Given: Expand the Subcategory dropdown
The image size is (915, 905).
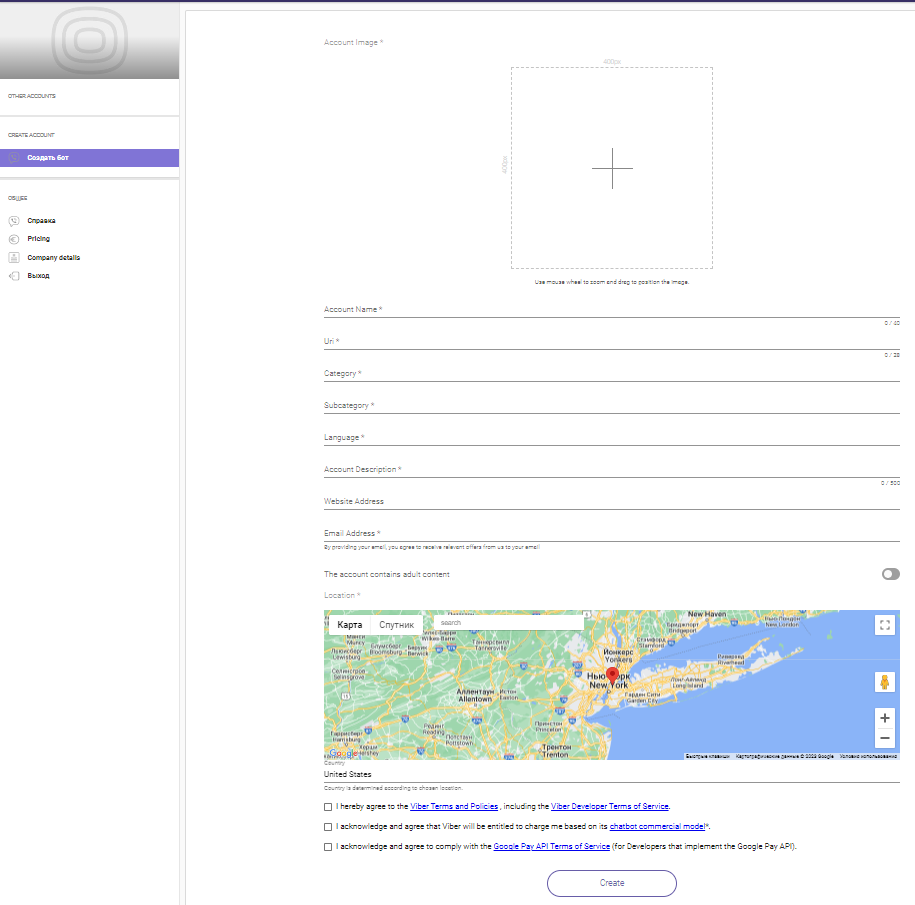Looking at the screenshot, I should pyautogui.click(x=611, y=406).
